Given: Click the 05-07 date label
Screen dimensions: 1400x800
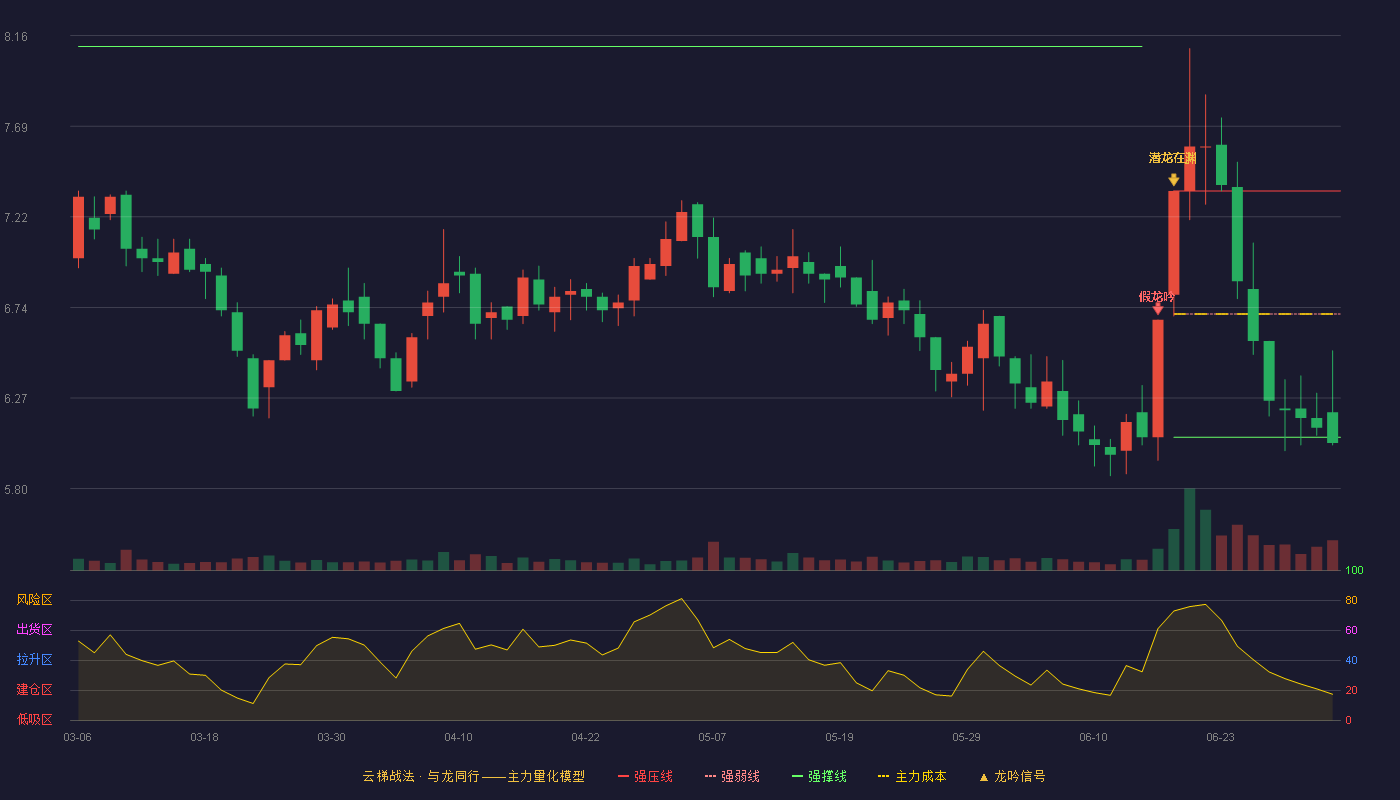Looking at the screenshot, I should point(712,737).
